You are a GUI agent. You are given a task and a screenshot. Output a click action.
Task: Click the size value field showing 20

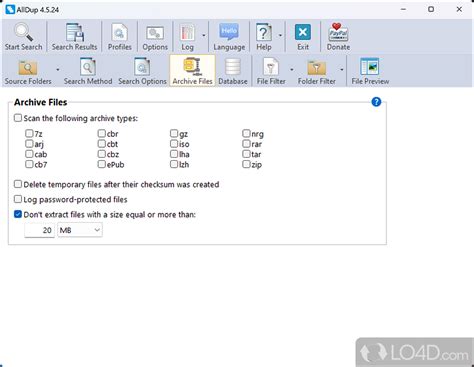(x=39, y=230)
